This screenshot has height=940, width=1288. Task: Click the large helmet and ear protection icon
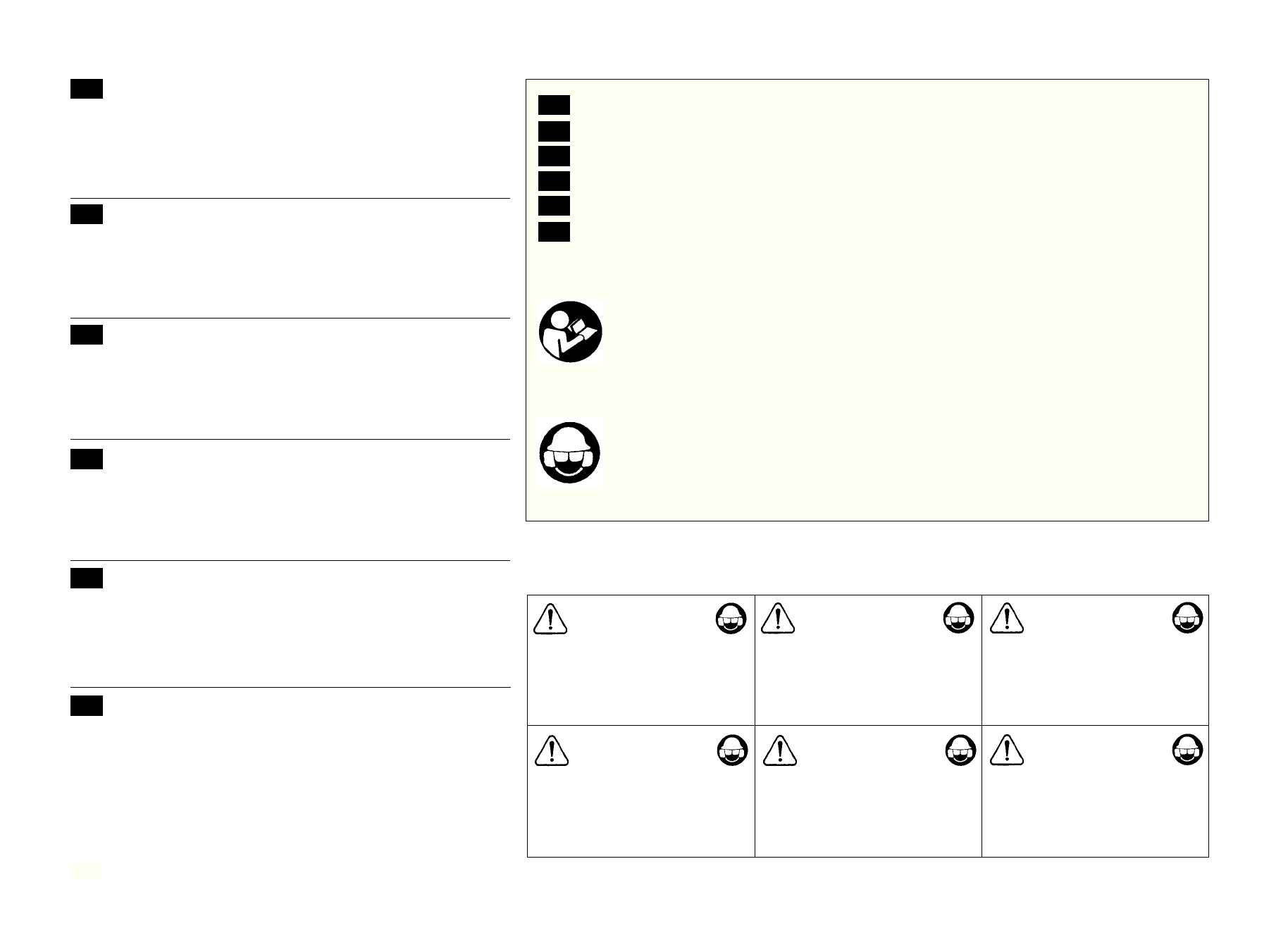tap(571, 453)
